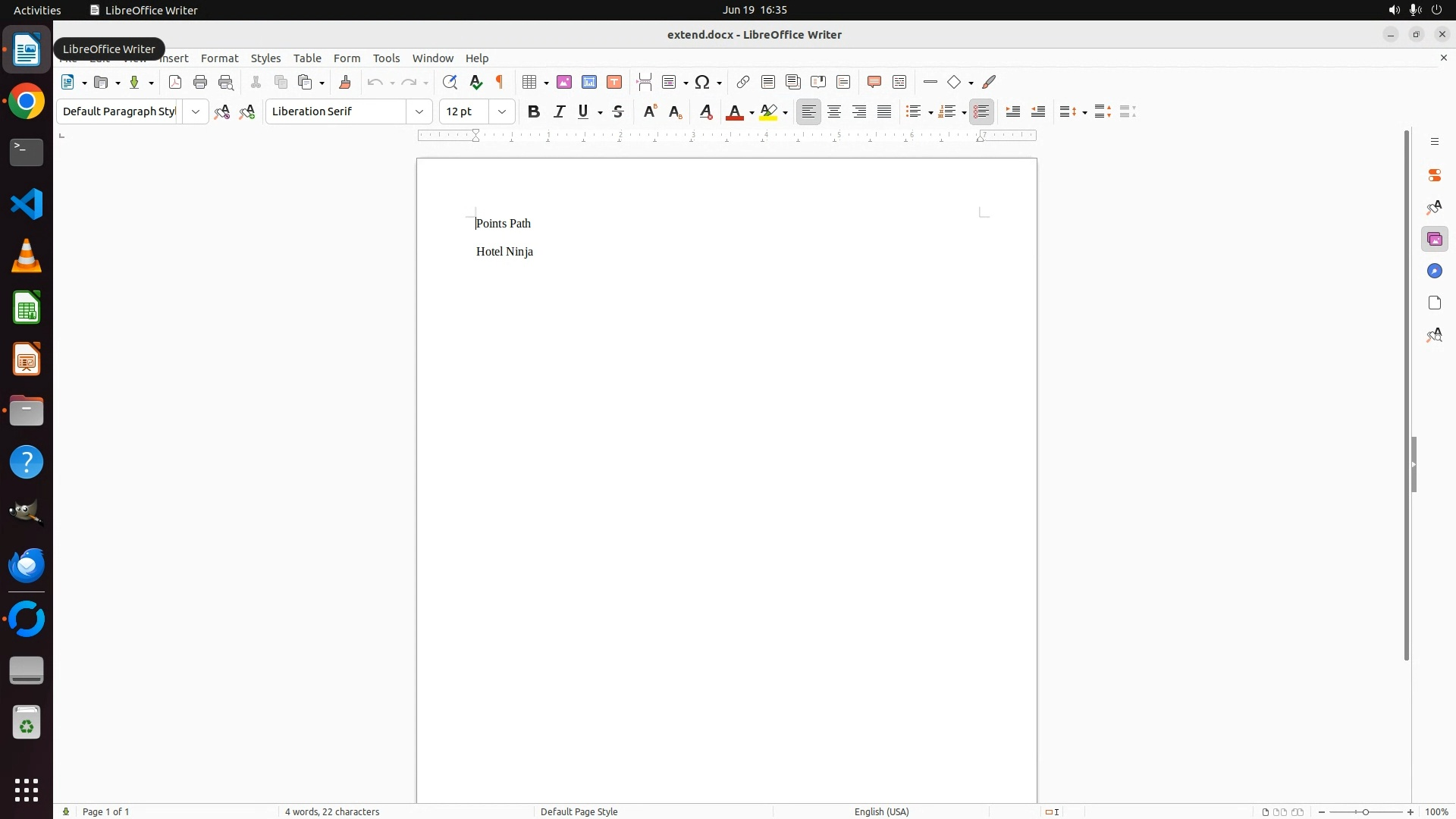This screenshot has height=819, width=1456.
Task: Click Default Page Style in status bar
Action: pyautogui.click(x=579, y=811)
